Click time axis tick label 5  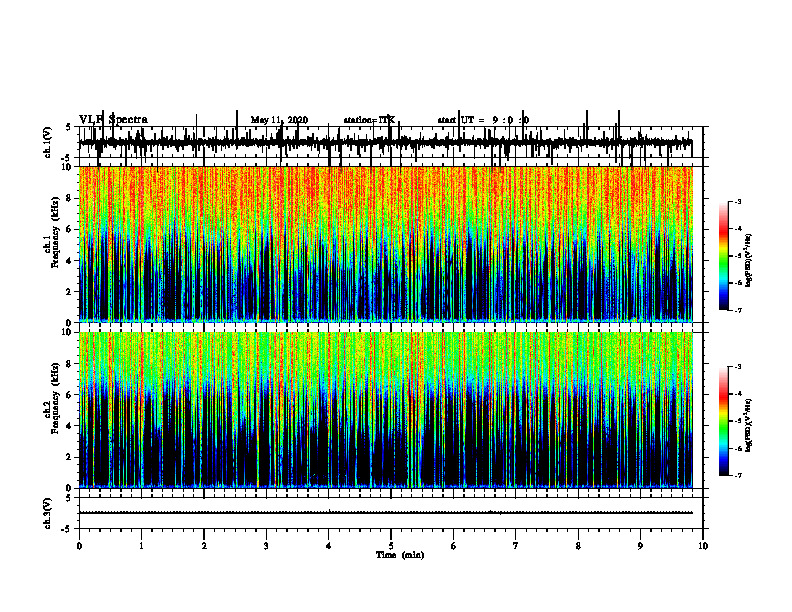pos(391,546)
